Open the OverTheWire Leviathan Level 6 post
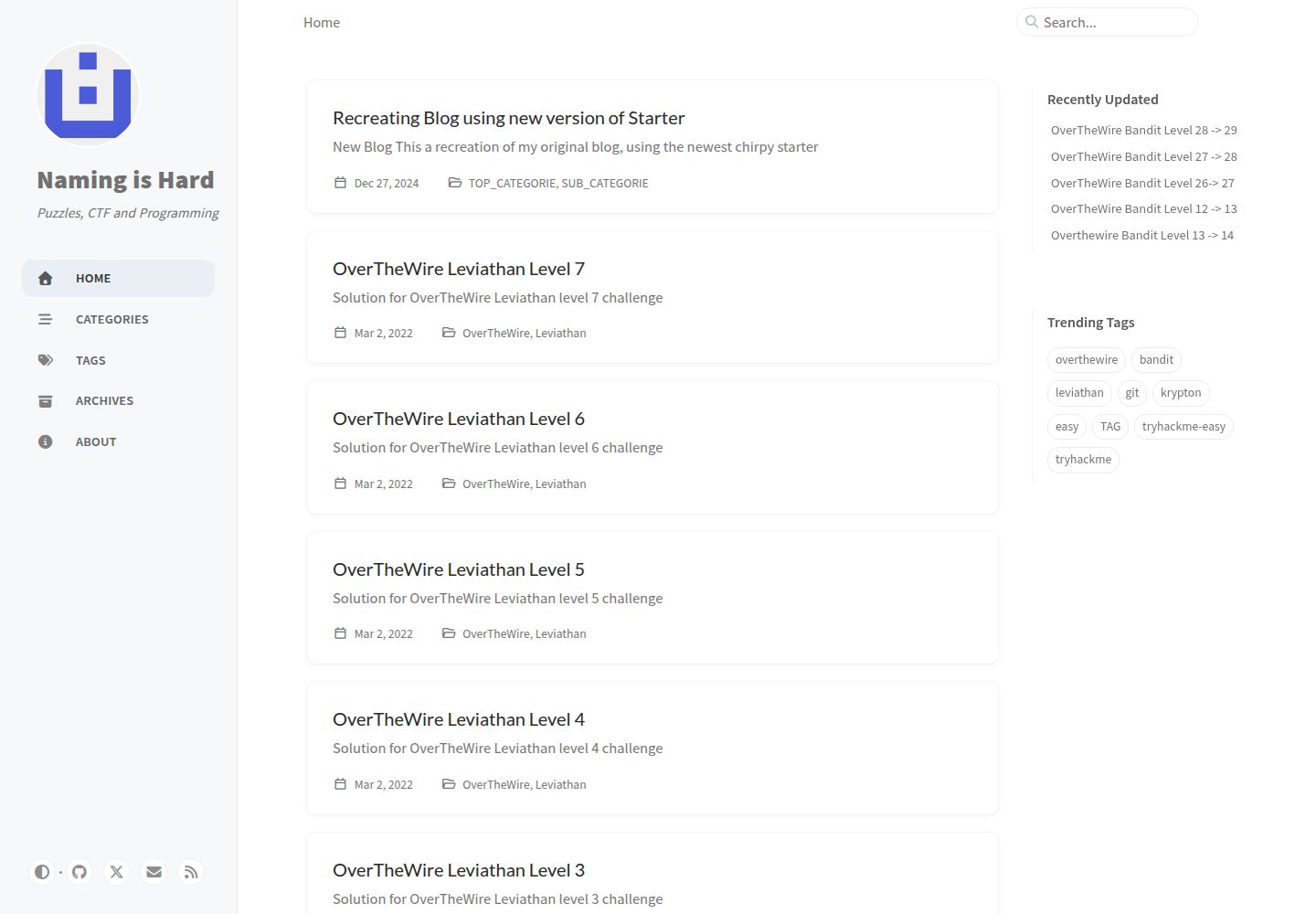This screenshot has height=914, width=1316. click(653, 448)
